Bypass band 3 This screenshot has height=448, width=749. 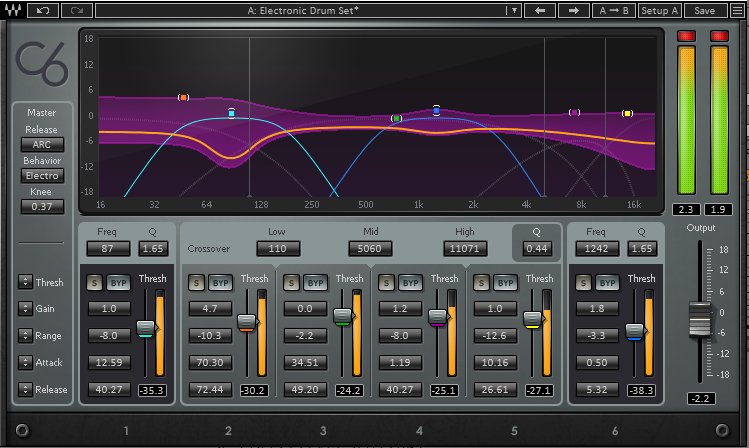click(315, 283)
